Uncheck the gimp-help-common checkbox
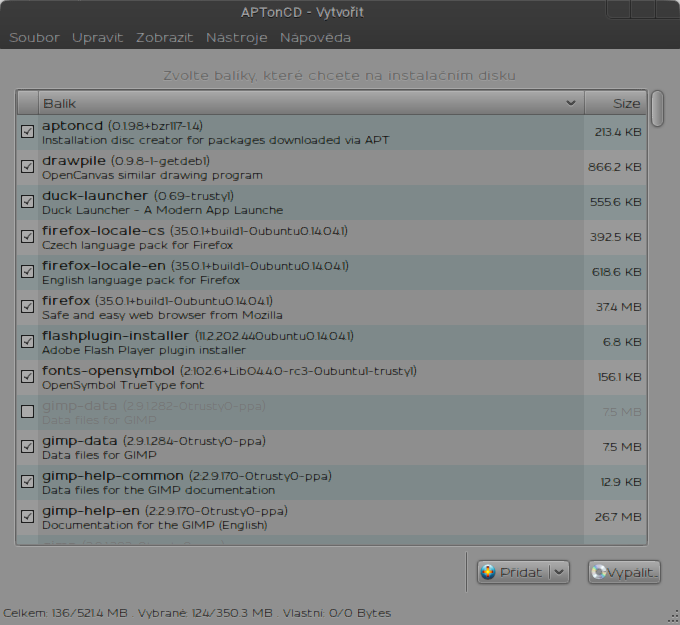680x625 pixels. pyautogui.click(x=27, y=481)
